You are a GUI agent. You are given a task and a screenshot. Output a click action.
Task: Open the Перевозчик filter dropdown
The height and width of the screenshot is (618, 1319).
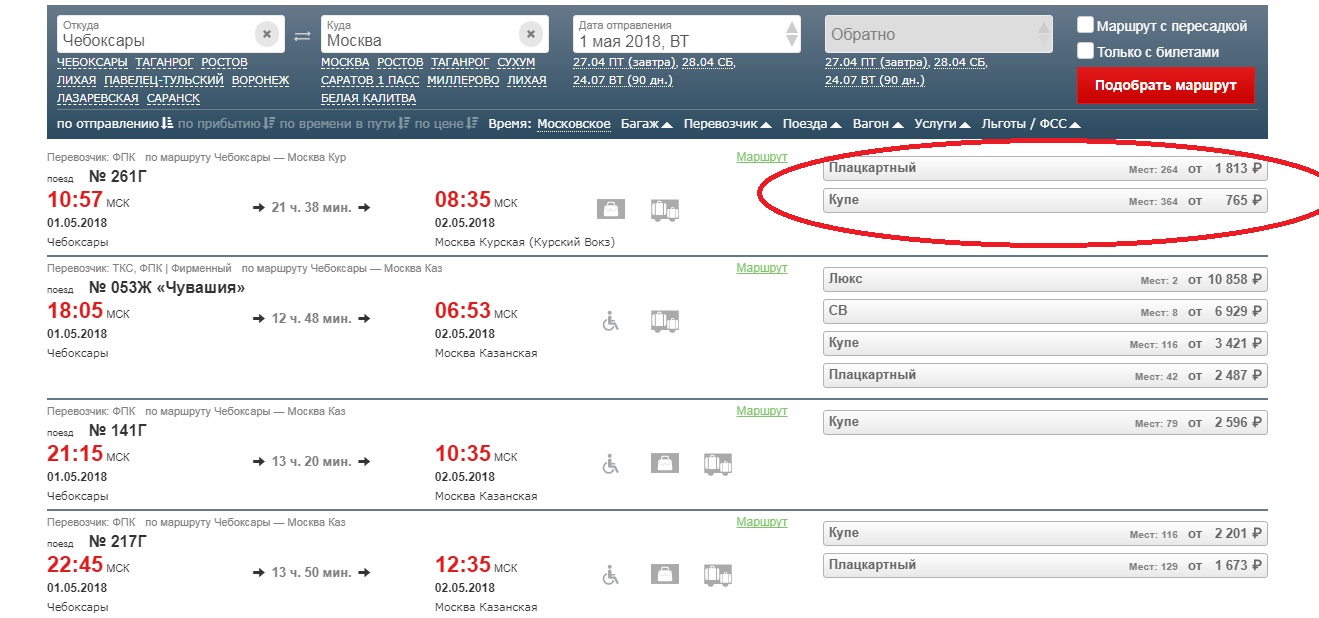pyautogui.click(x=727, y=124)
